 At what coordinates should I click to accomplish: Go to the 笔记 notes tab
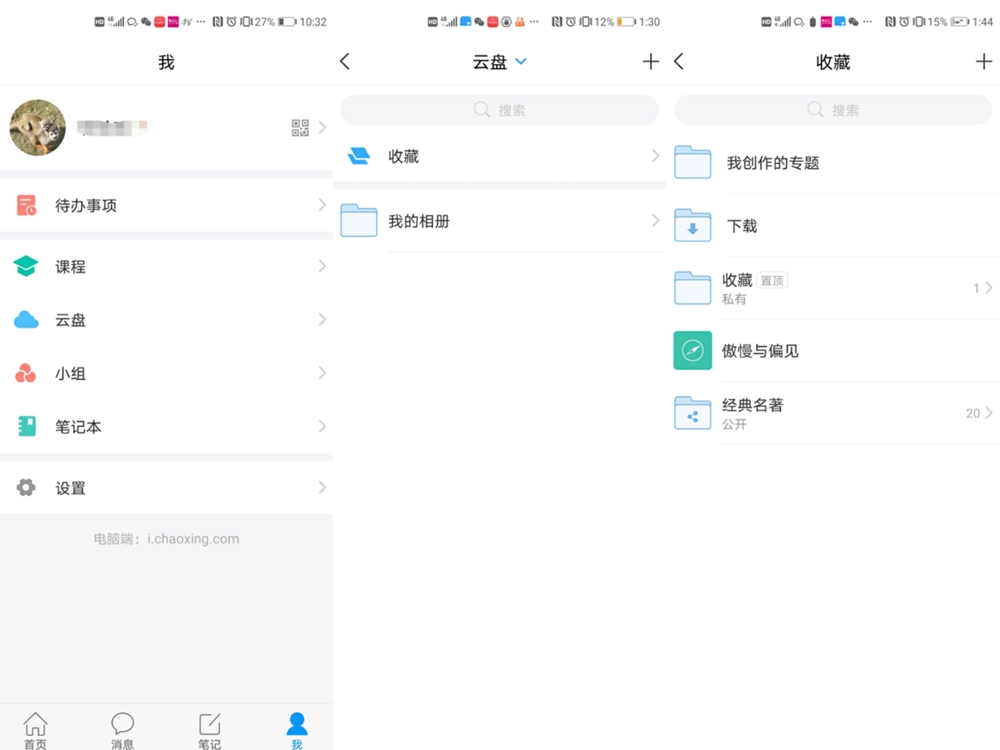point(209,730)
